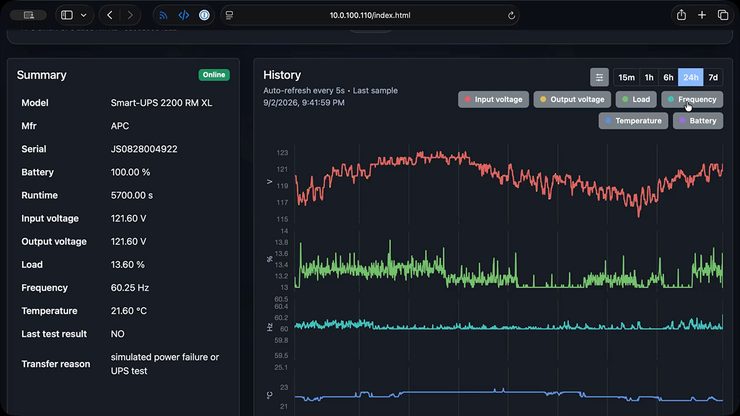Click the battery value 100.00 %
Viewport: 740px width, 416px height.
click(x=130, y=172)
